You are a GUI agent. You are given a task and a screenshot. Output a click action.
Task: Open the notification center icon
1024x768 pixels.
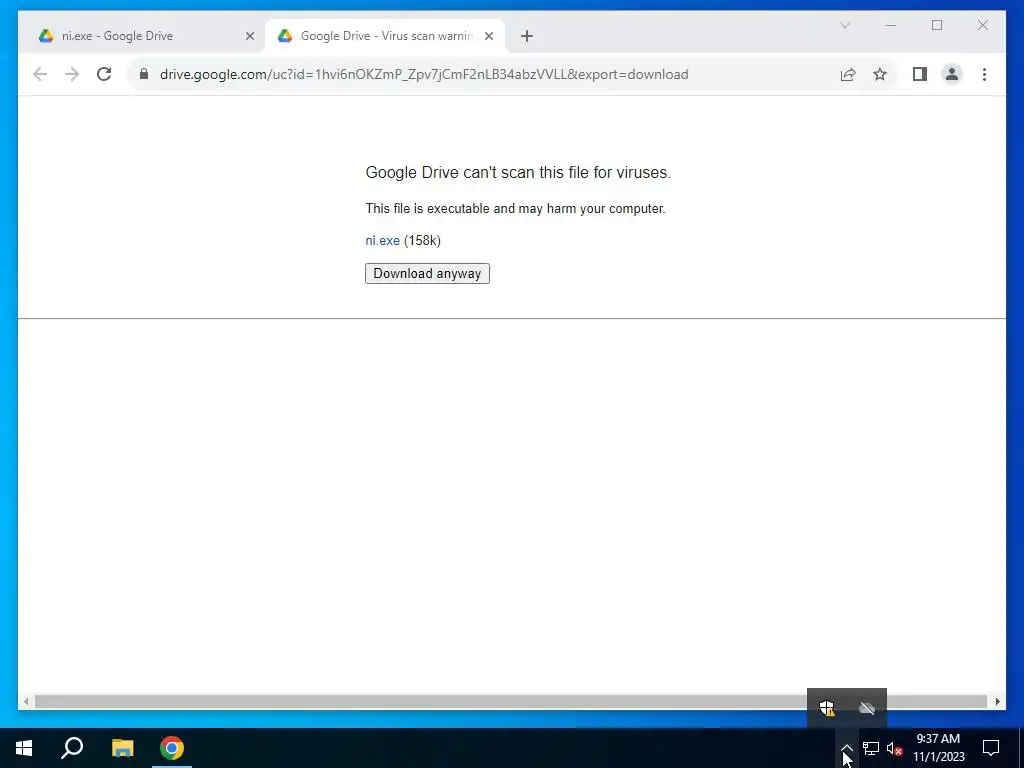[991, 748]
